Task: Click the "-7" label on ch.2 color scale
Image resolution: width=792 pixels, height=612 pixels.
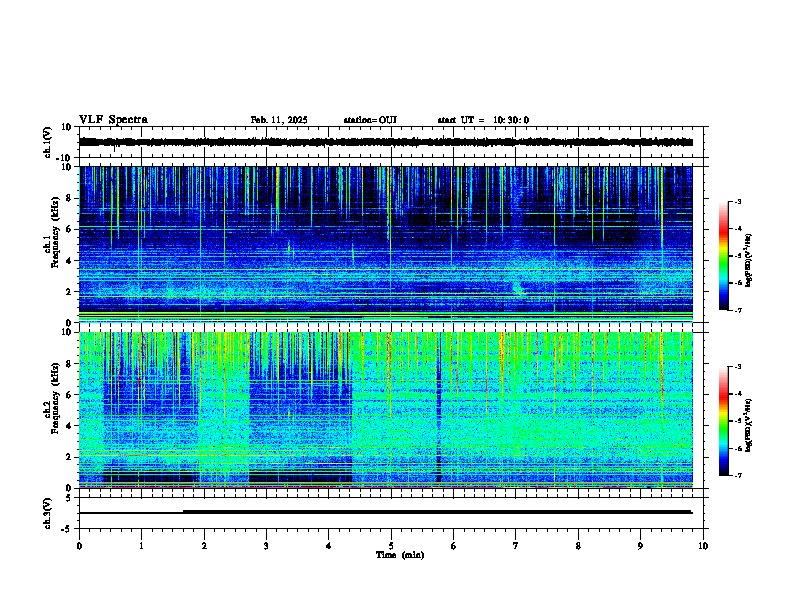Action: pyautogui.click(x=737, y=476)
